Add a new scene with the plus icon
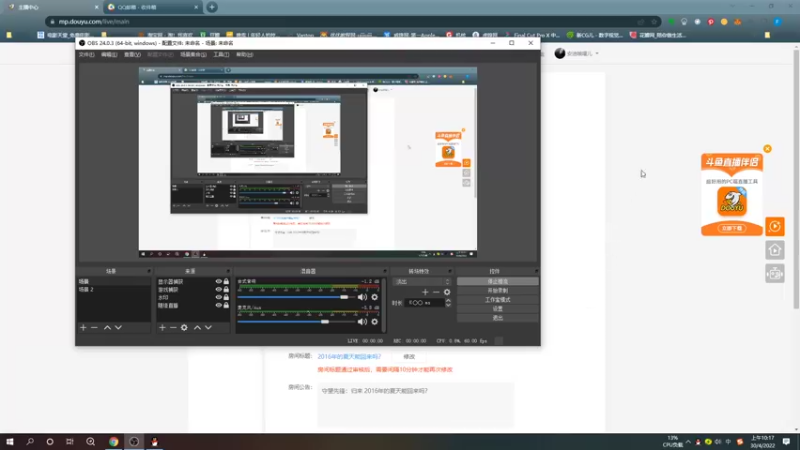Image resolution: width=800 pixels, height=450 pixels. [83, 328]
